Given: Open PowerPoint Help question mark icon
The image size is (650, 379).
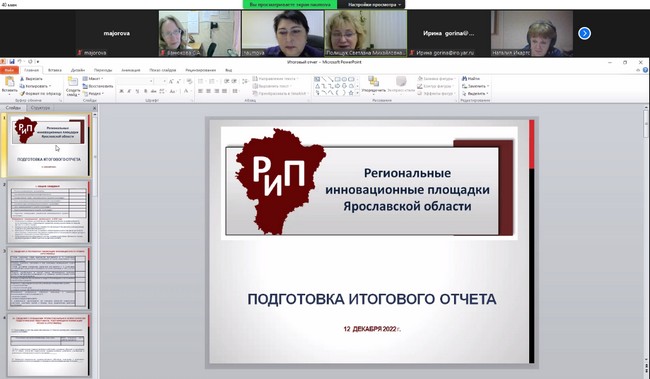Looking at the screenshot, I should pos(645,70).
